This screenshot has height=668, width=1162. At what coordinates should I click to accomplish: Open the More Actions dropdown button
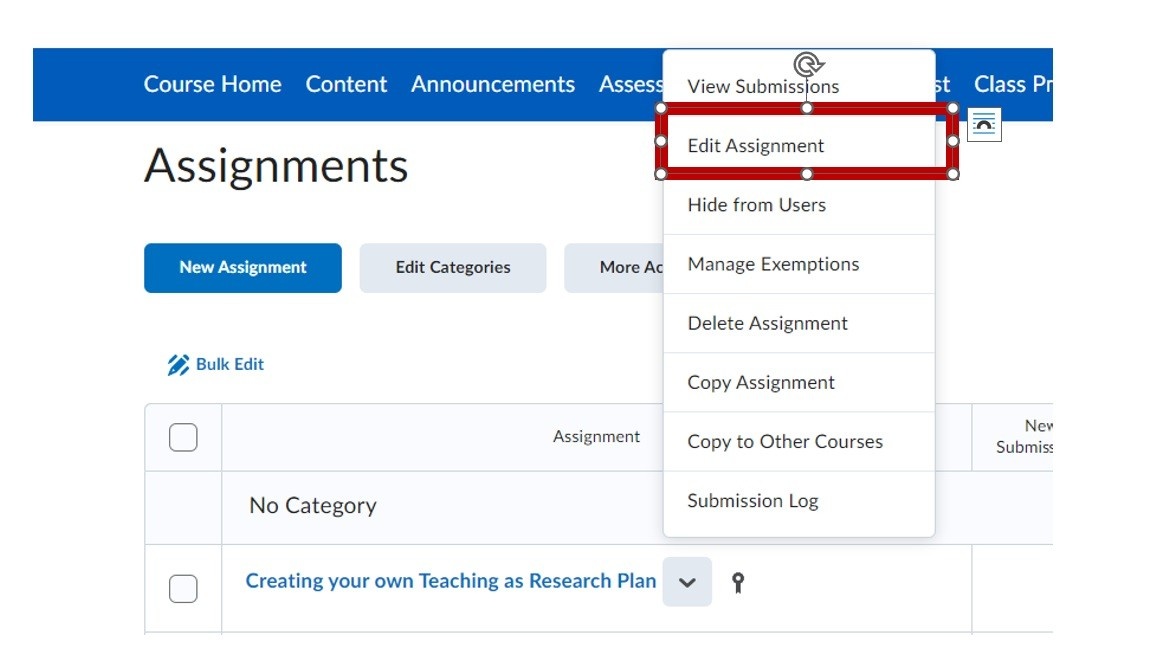pyautogui.click(x=615, y=268)
